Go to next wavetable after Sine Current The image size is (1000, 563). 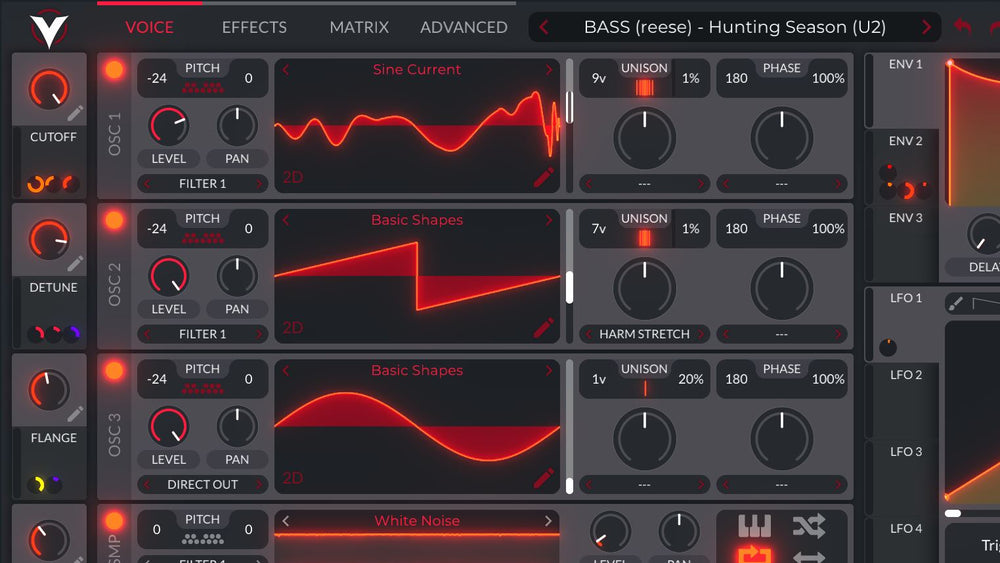tap(548, 69)
